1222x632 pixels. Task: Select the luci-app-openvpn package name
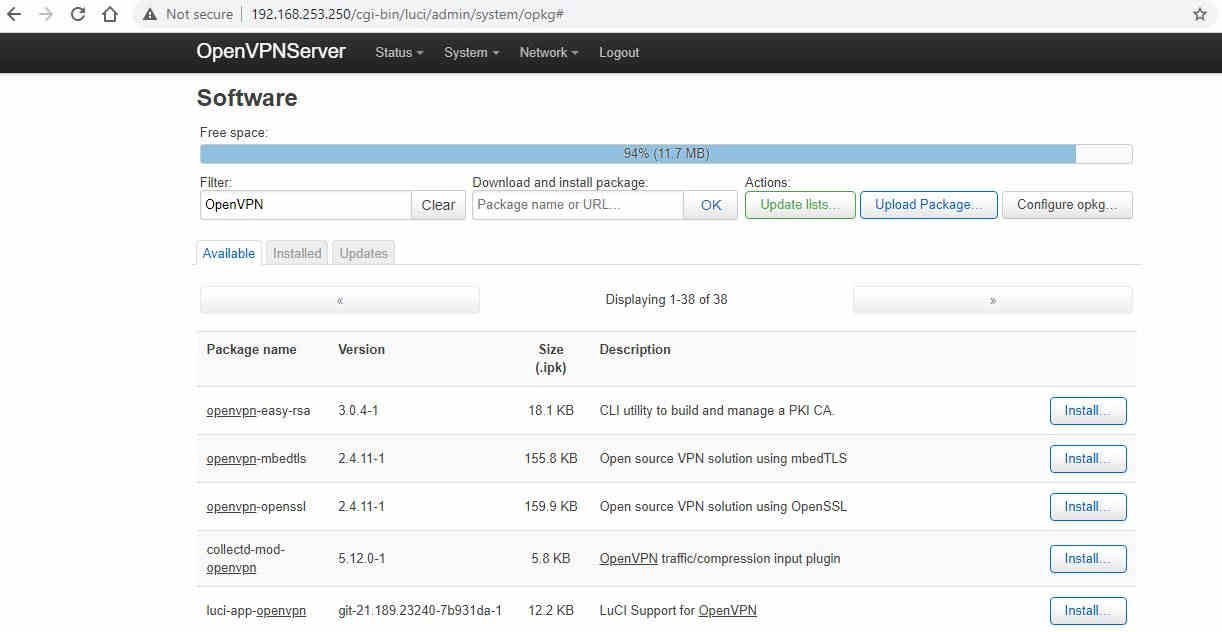pyautogui.click(x=257, y=611)
